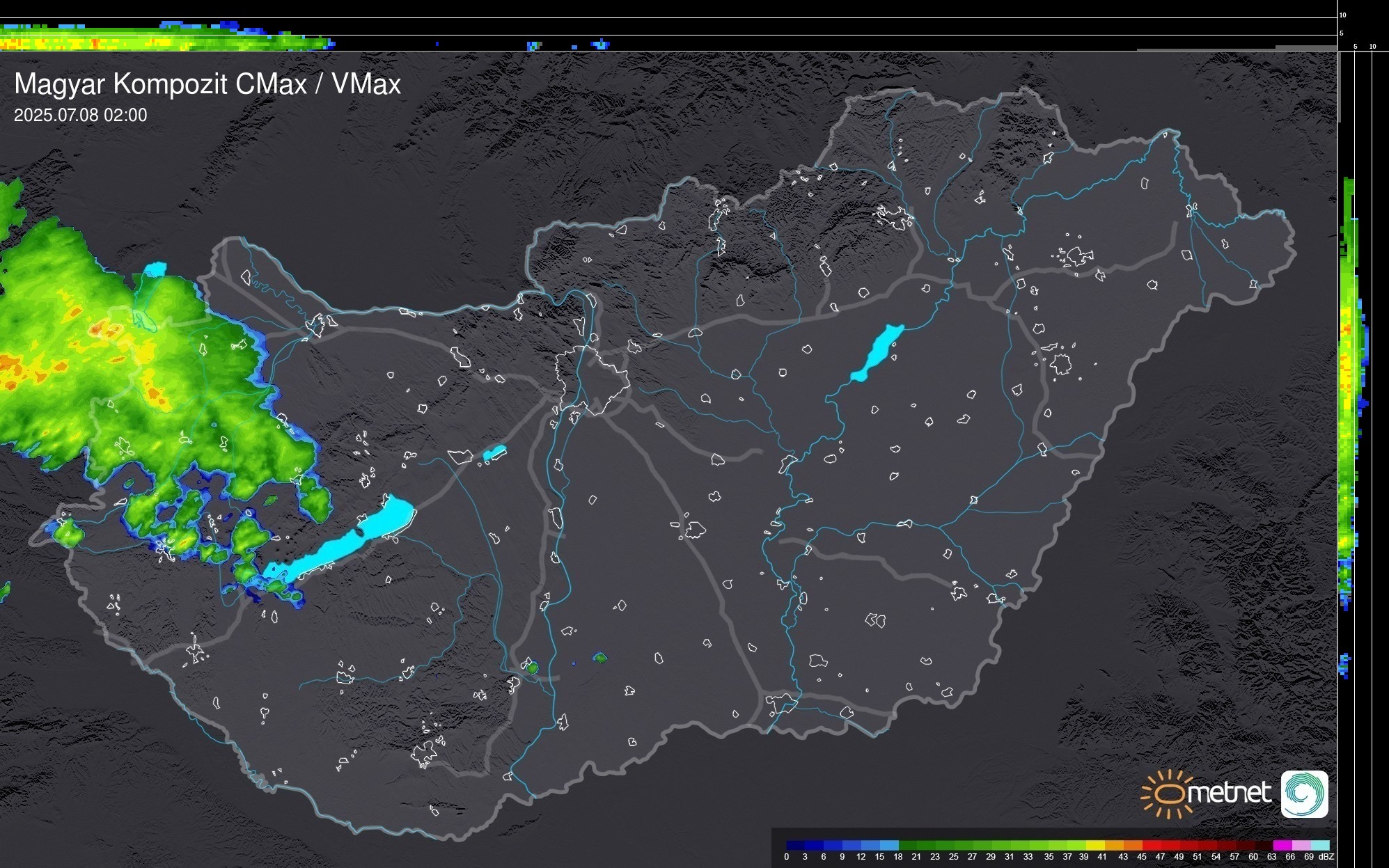Pick the light cyan 69 dBZ swatch
The image size is (1389, 868).
(x=1319, y=845)
